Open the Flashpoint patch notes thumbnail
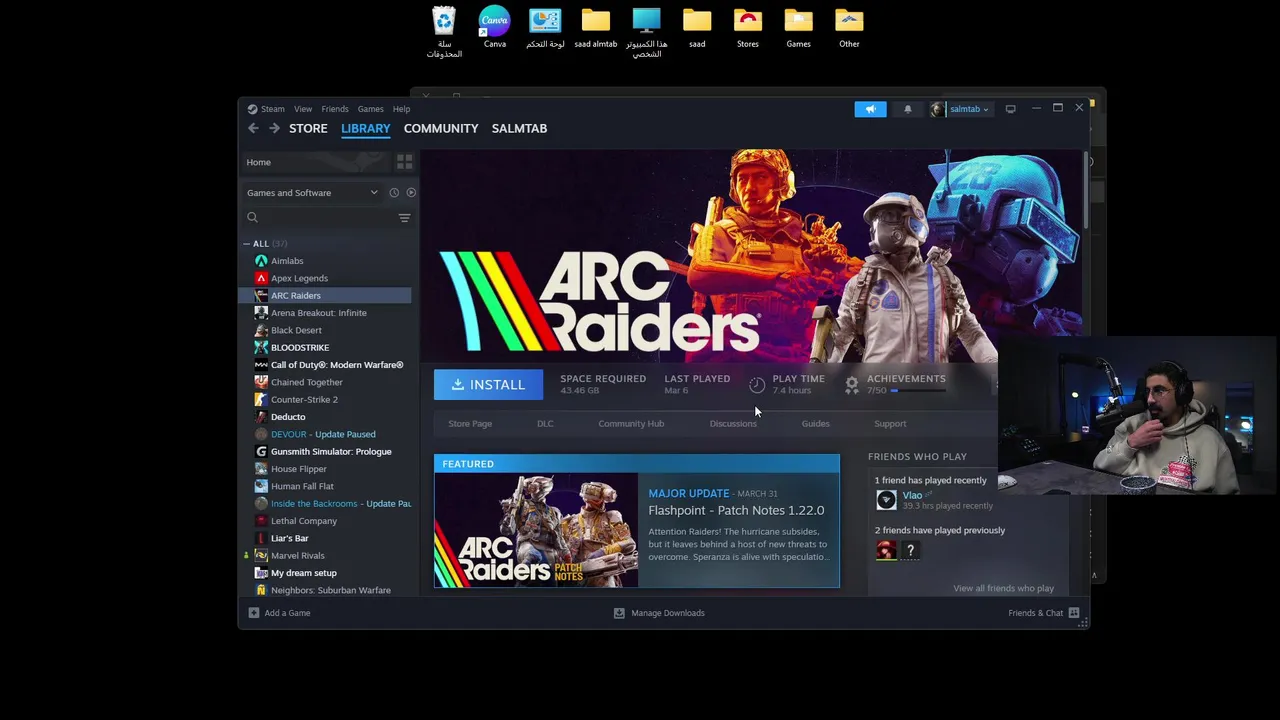This screenshot has width=1280, height=720. (536, 530)
